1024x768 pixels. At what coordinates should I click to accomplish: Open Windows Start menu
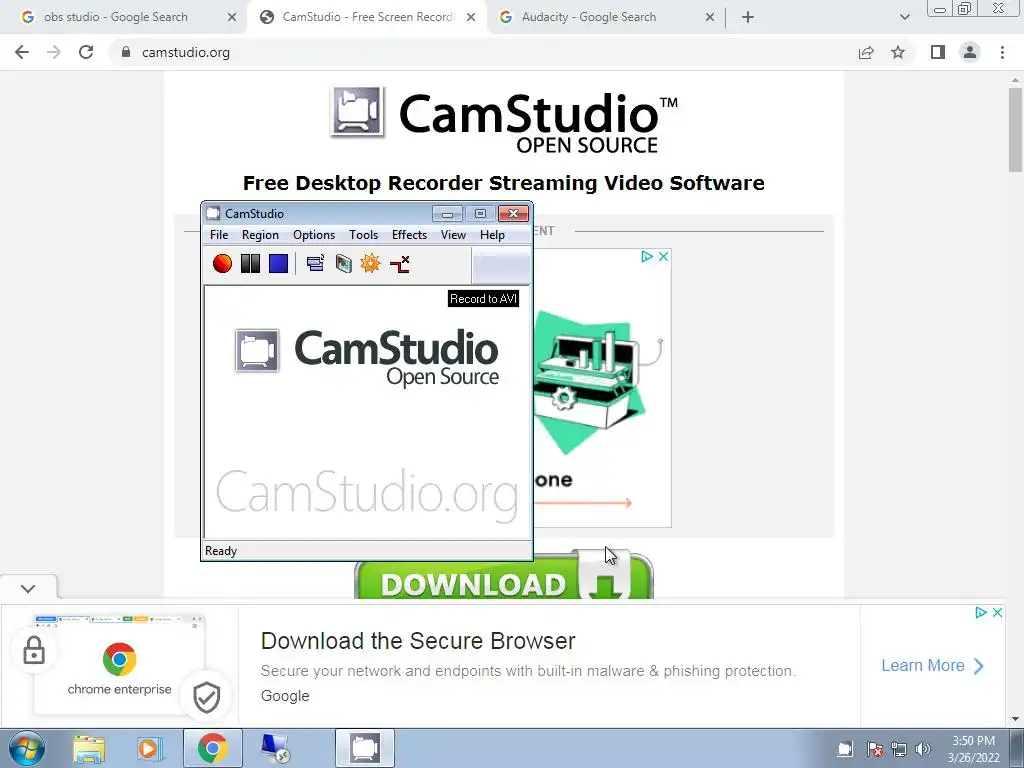(x=26, y=748)
